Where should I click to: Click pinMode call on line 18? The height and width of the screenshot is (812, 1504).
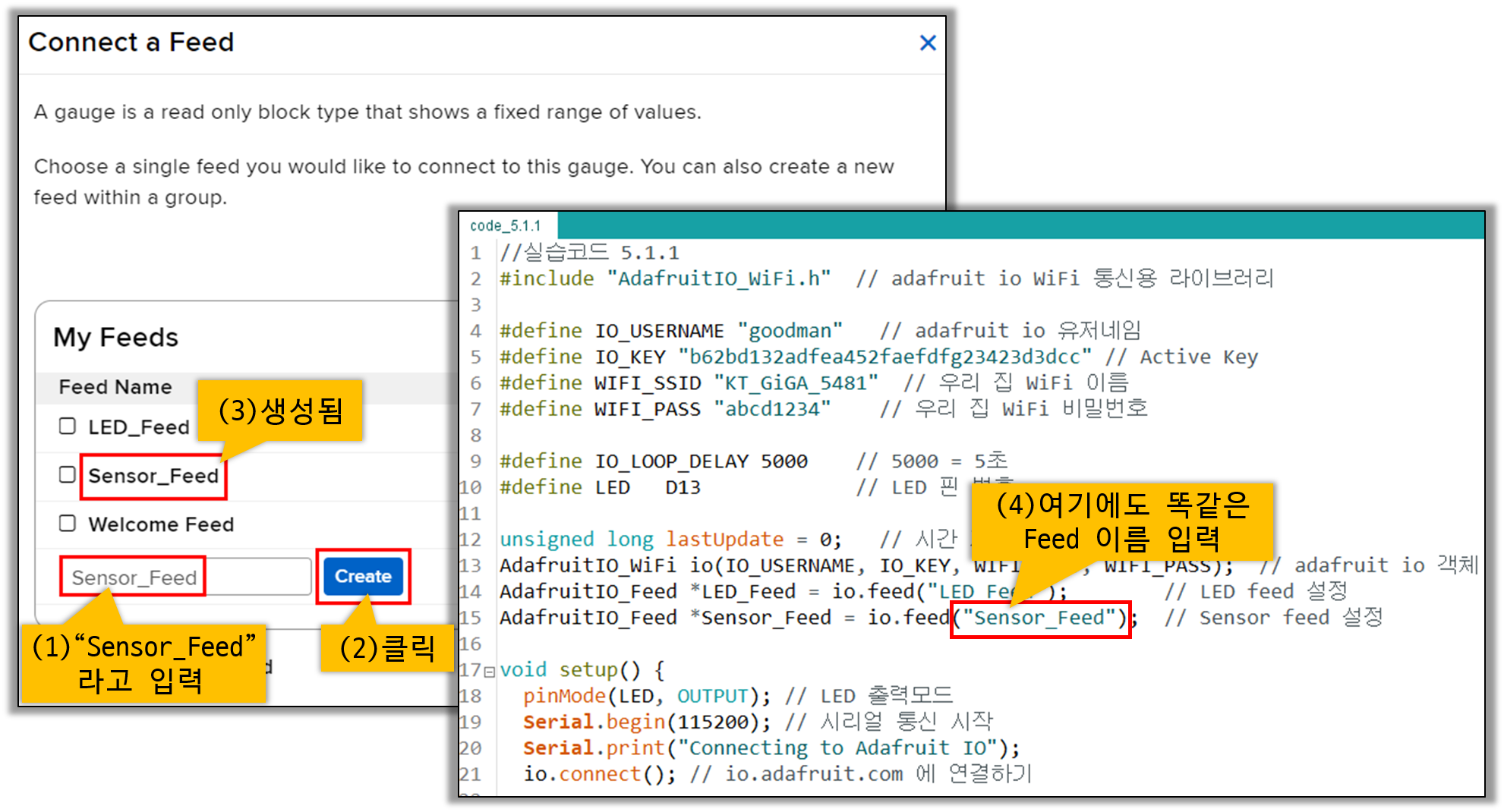pyautogui.click(x=646, y=696)
